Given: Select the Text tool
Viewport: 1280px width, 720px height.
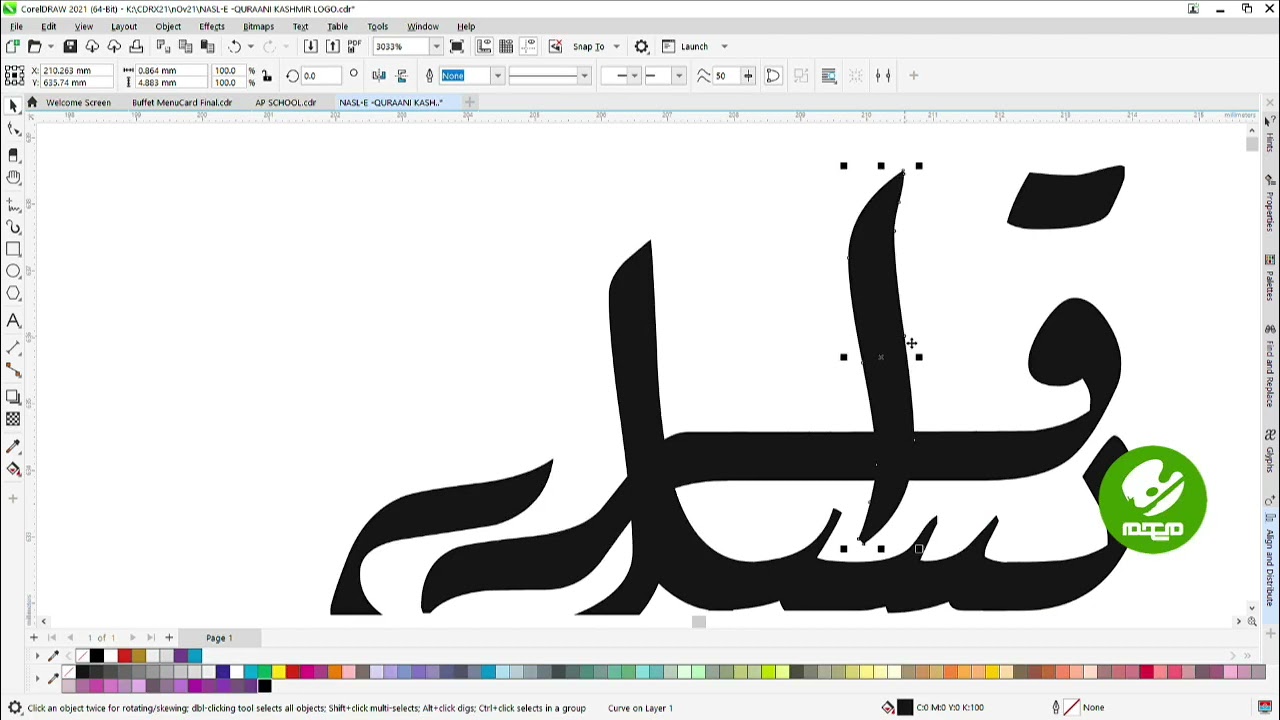Looking at the screenshot, I should pyautogui.click(x=13, y=321).
